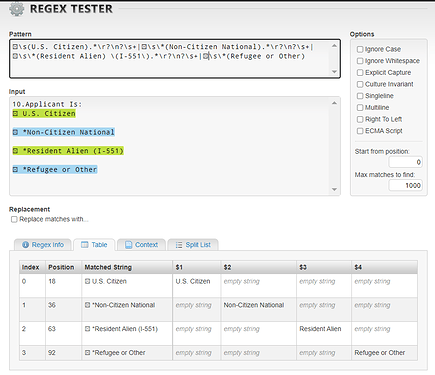Click scroll-up arrow in Pattern box

point(334,46)
